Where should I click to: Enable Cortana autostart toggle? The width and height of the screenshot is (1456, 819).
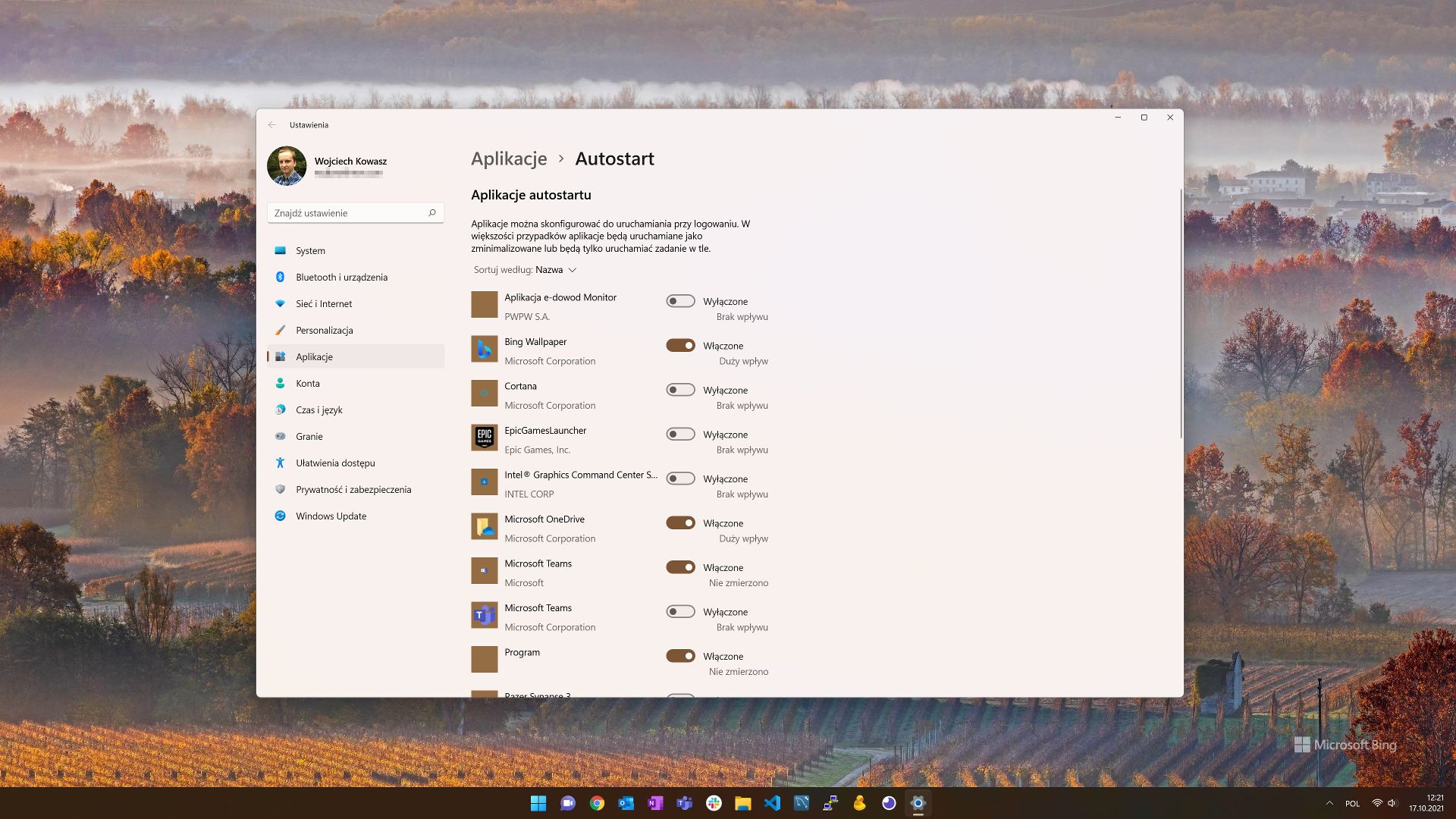click(680, 390)
